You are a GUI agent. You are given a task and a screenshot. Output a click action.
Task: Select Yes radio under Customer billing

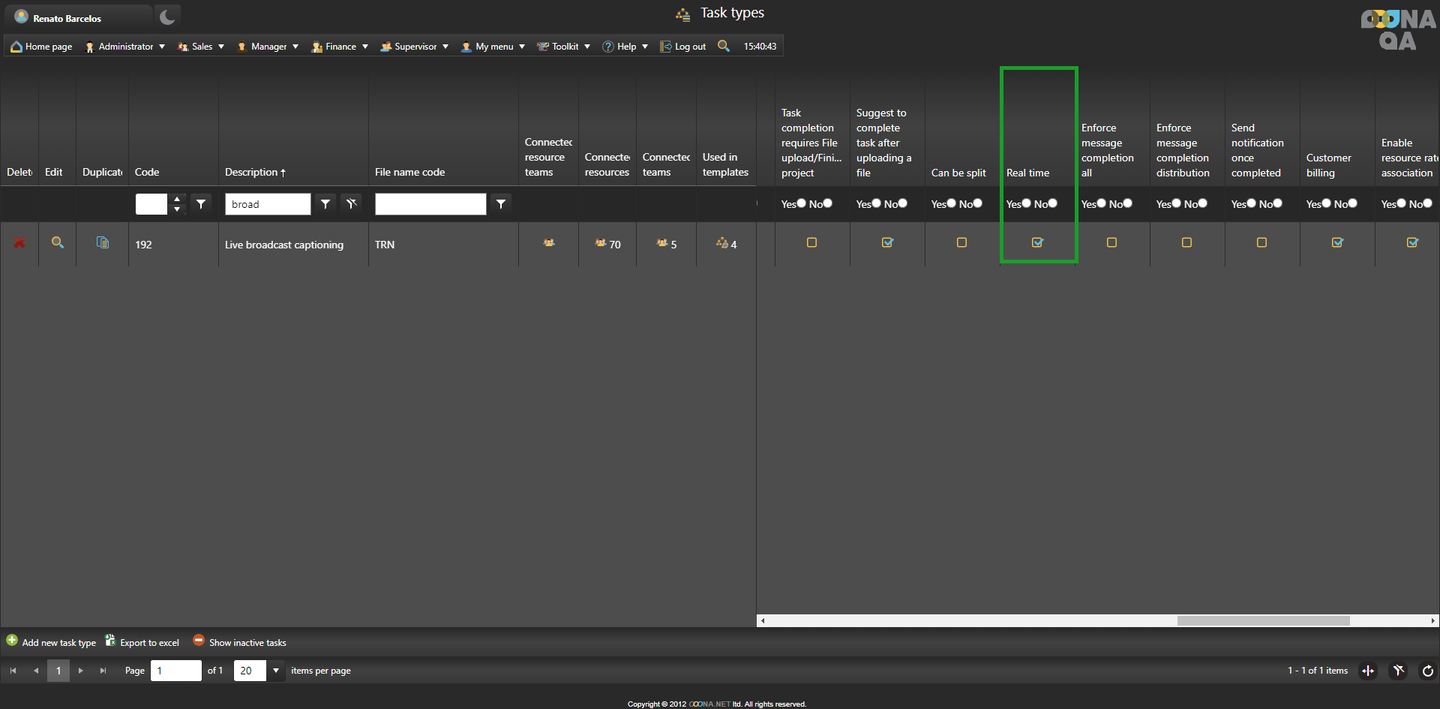[x=1326, y=204]
